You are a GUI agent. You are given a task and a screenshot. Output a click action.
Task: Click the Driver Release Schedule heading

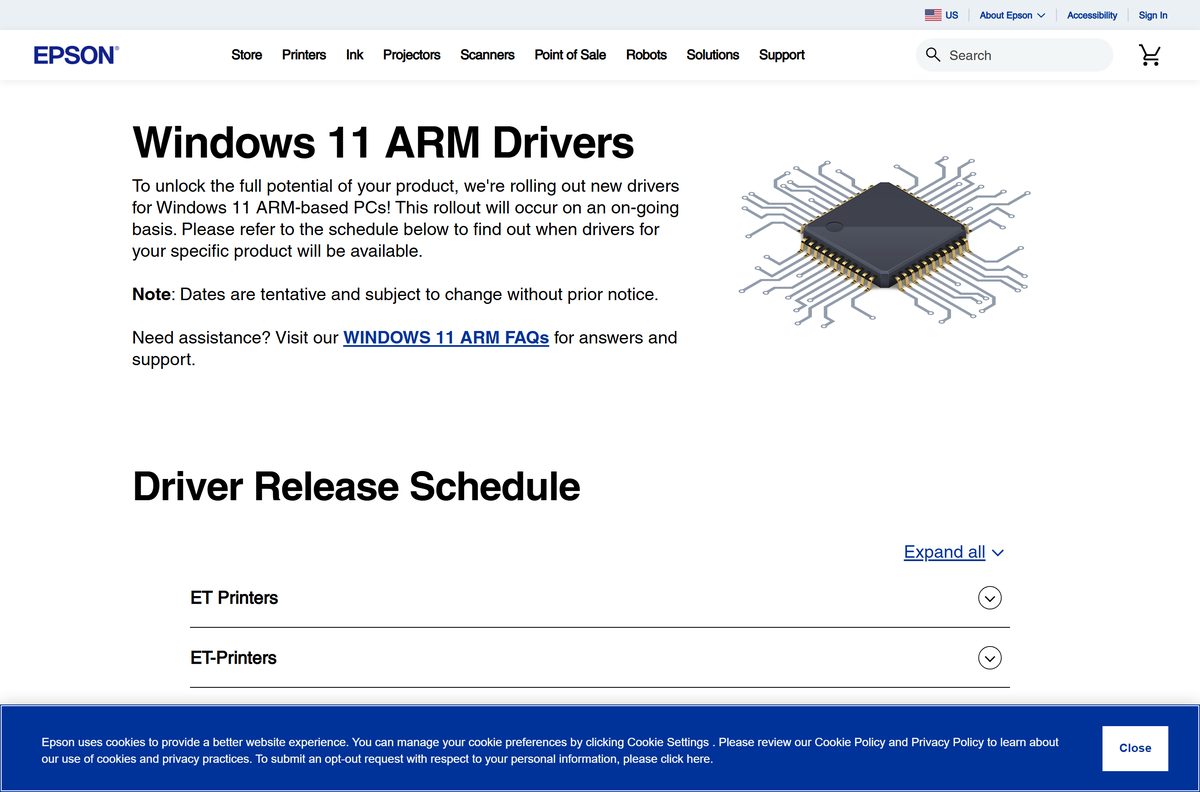(x=356, y=486)
